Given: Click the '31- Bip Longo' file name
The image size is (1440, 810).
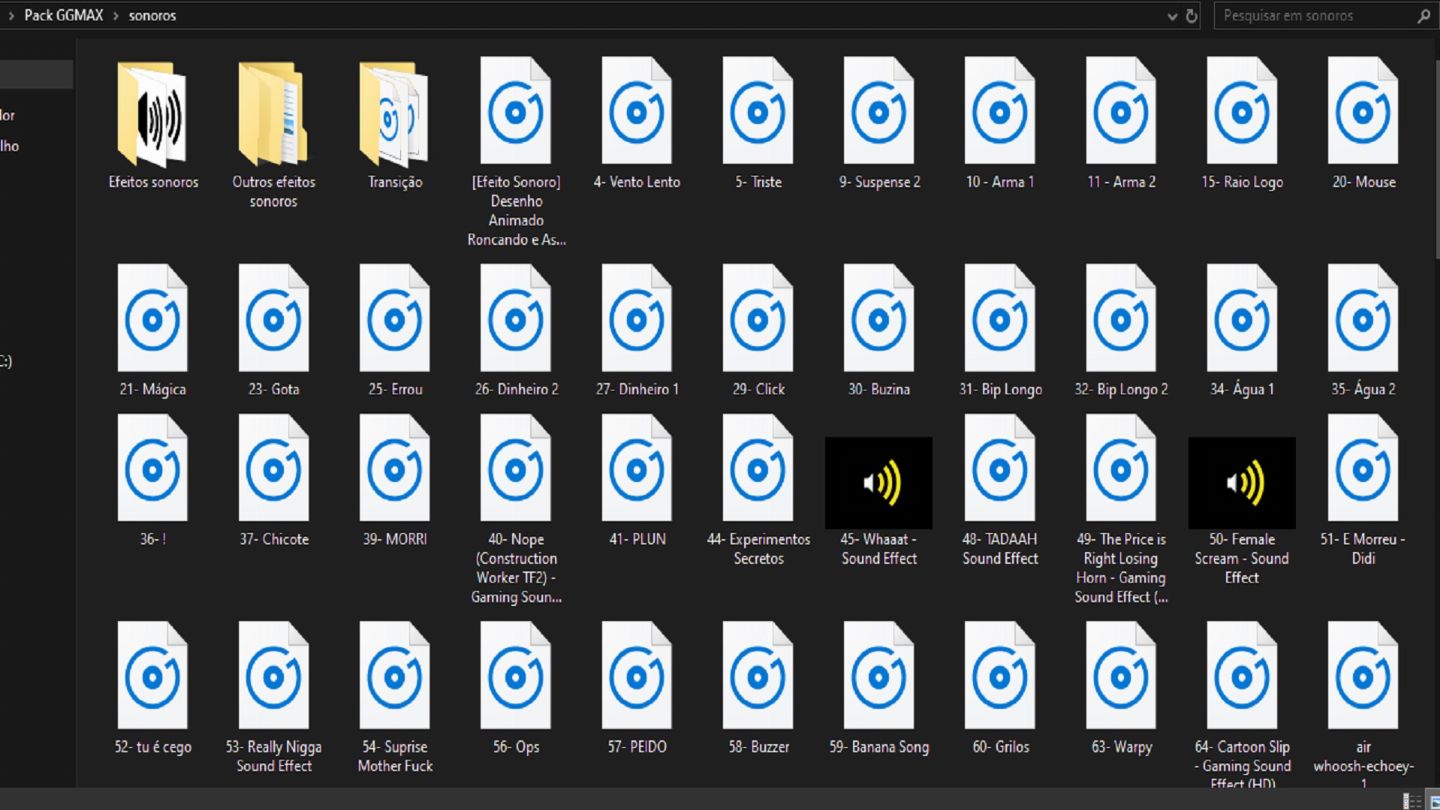Looking at the screenshot, I should 1000,389.
